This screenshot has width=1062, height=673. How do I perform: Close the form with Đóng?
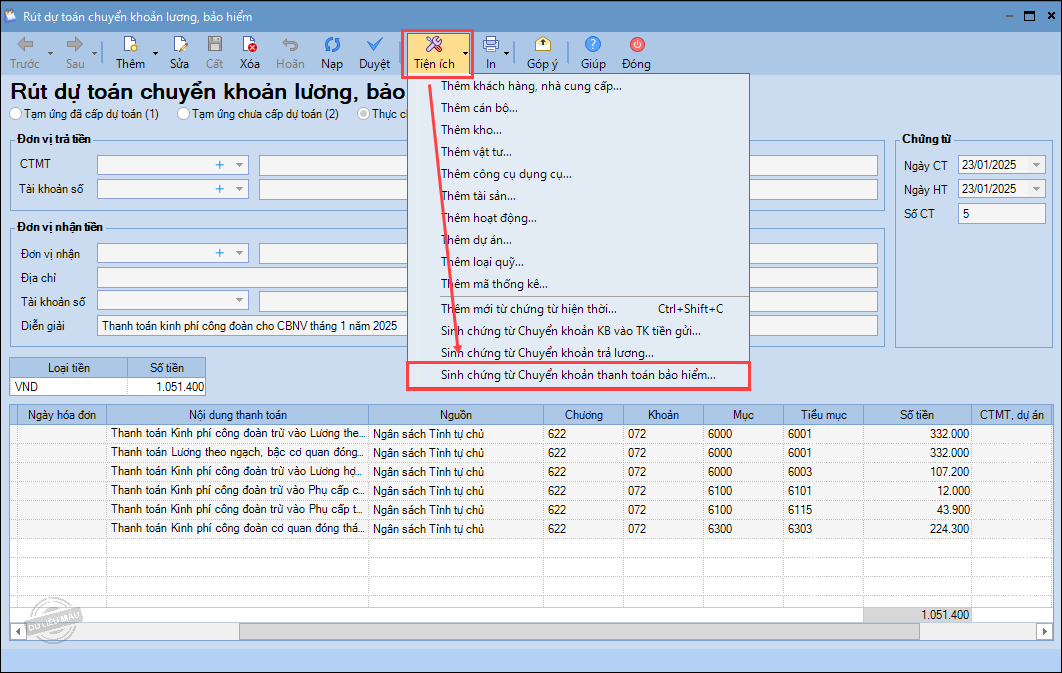[637, 53]
